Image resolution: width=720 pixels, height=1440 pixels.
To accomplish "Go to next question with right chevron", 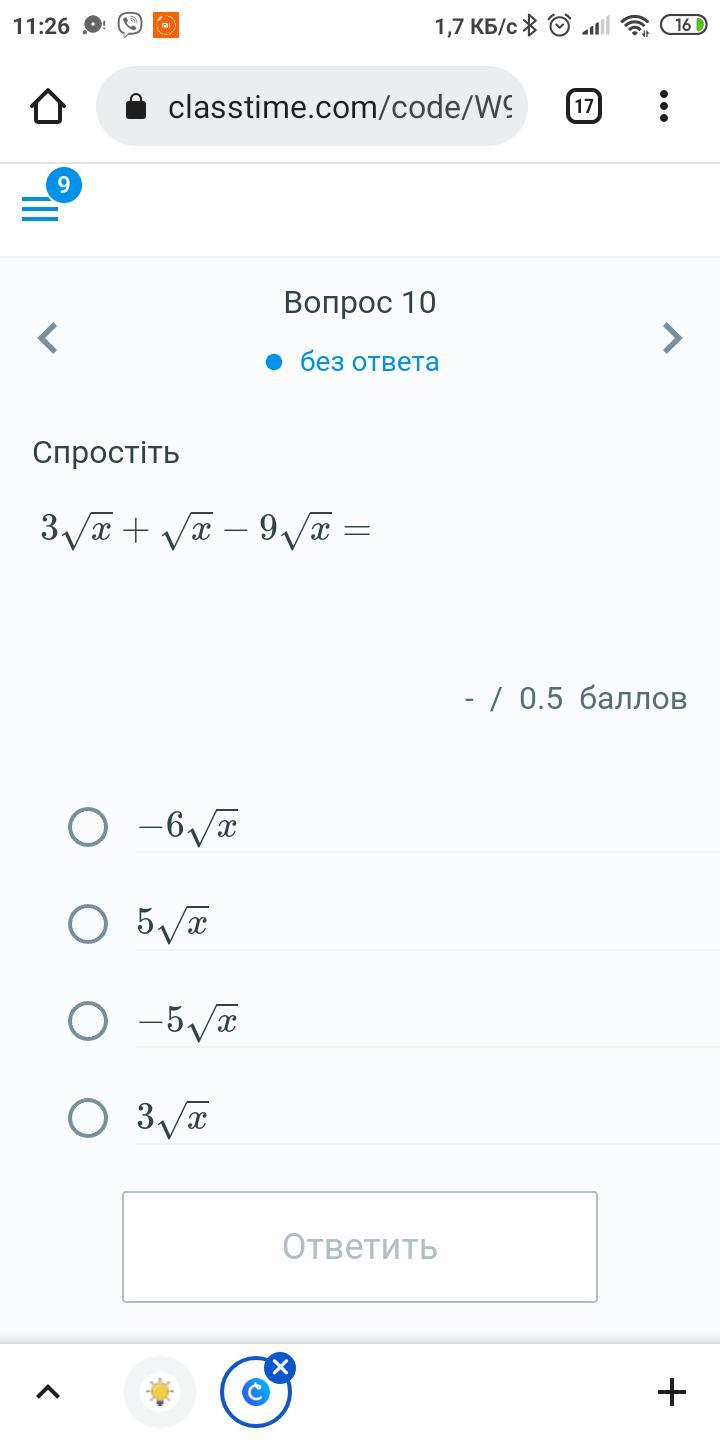I will [673, 338].
